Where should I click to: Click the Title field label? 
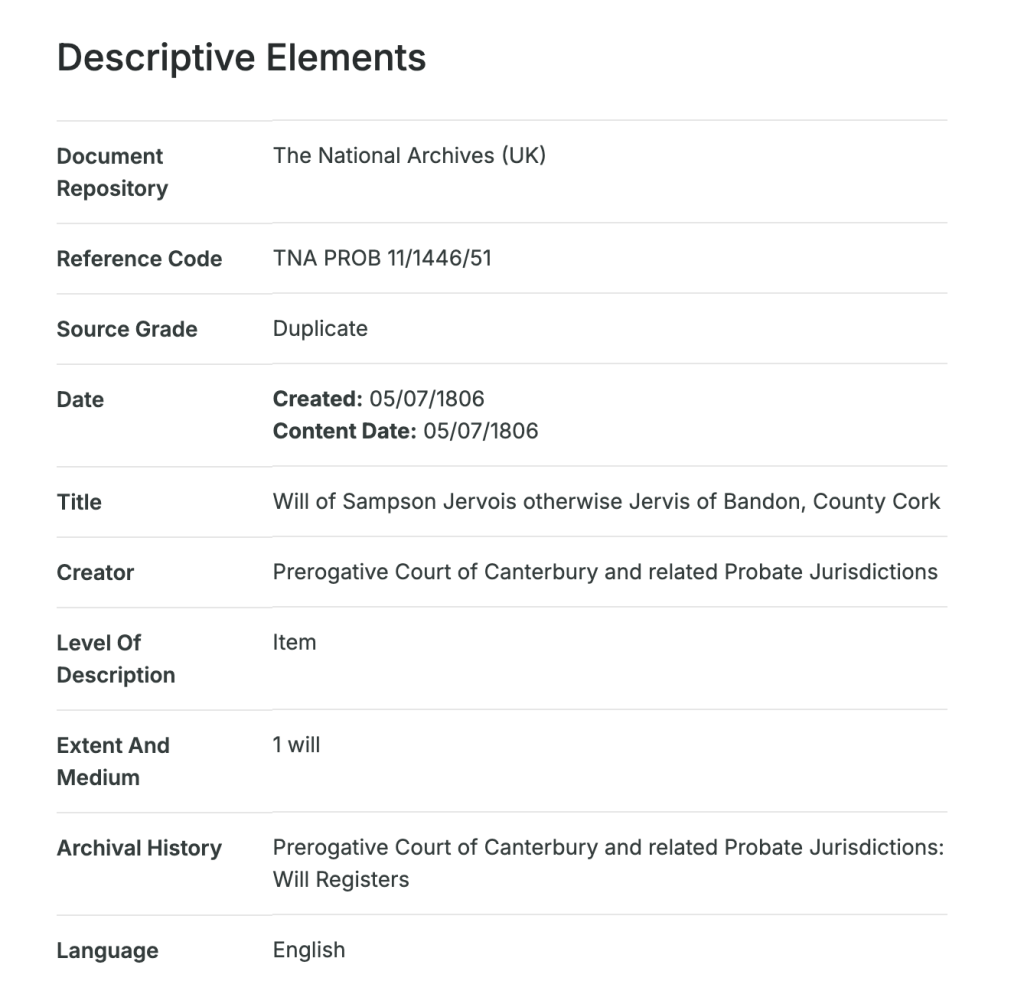point(79,502)
